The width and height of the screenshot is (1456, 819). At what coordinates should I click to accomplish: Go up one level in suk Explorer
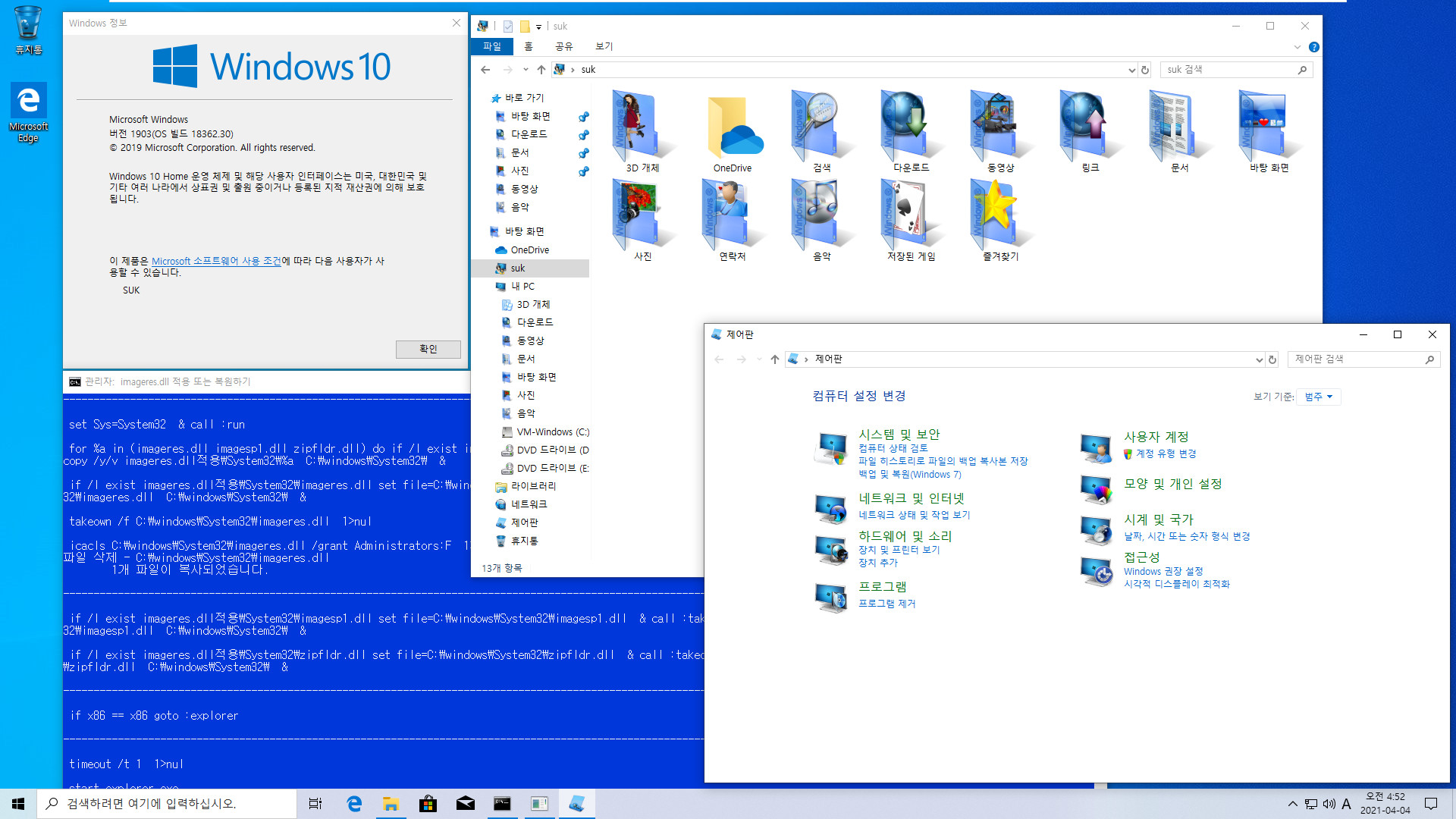541,70
